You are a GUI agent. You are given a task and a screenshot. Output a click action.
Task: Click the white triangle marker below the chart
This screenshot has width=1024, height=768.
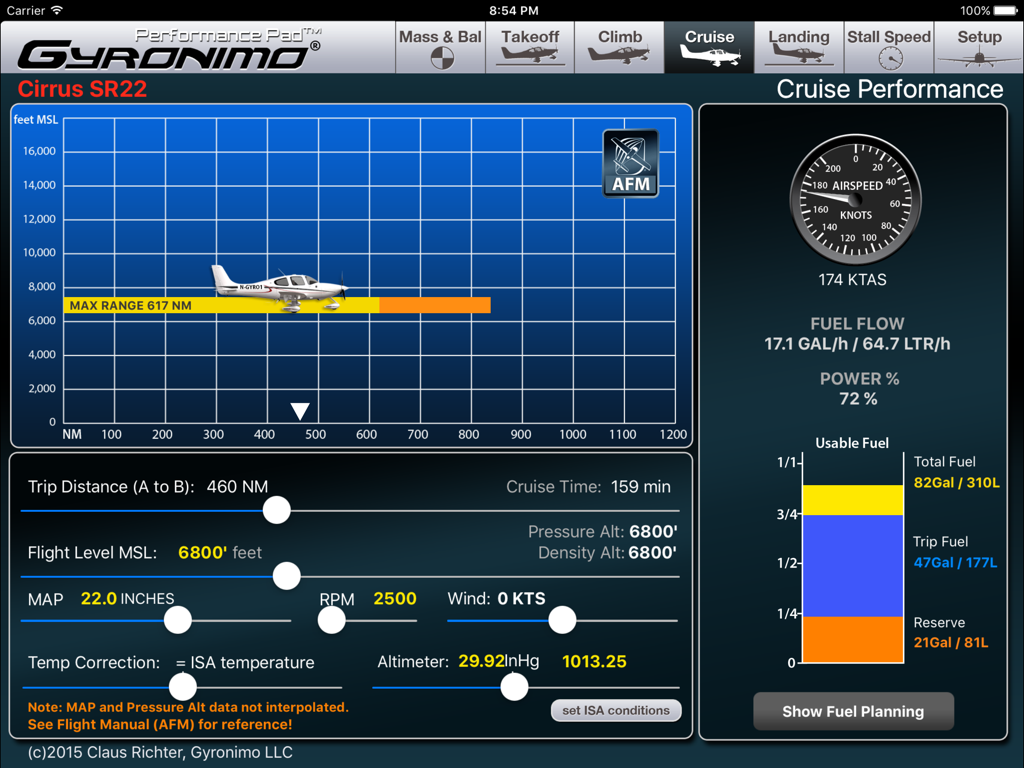(298, 408)
